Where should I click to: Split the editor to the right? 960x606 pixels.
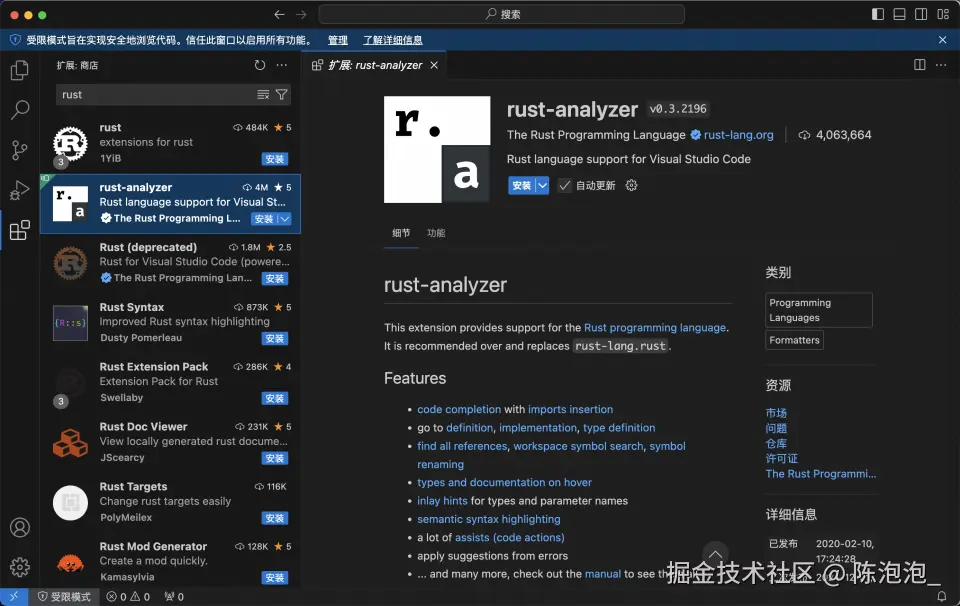pos(920,65)
